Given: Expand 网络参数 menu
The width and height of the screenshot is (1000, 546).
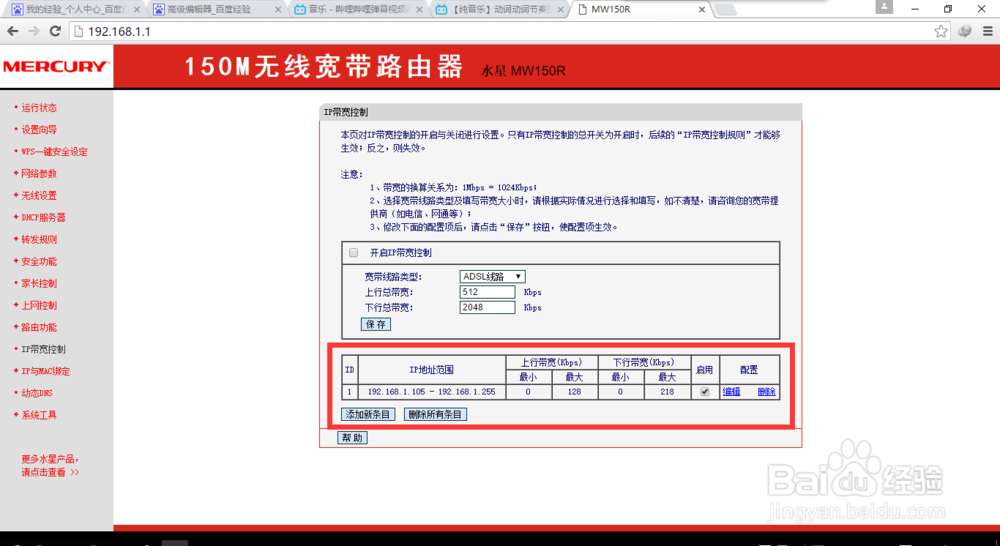Looking at the screenshot, I should 39,173.
